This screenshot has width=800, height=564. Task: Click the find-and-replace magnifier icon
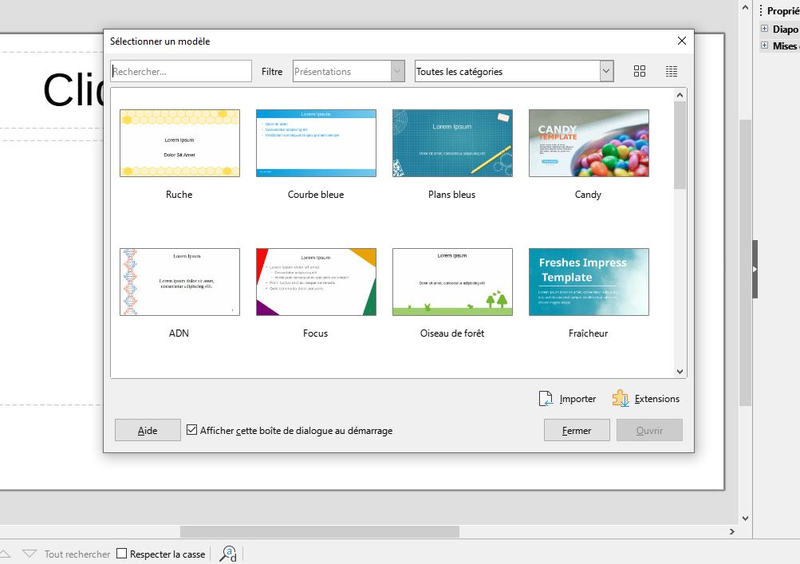228,553
